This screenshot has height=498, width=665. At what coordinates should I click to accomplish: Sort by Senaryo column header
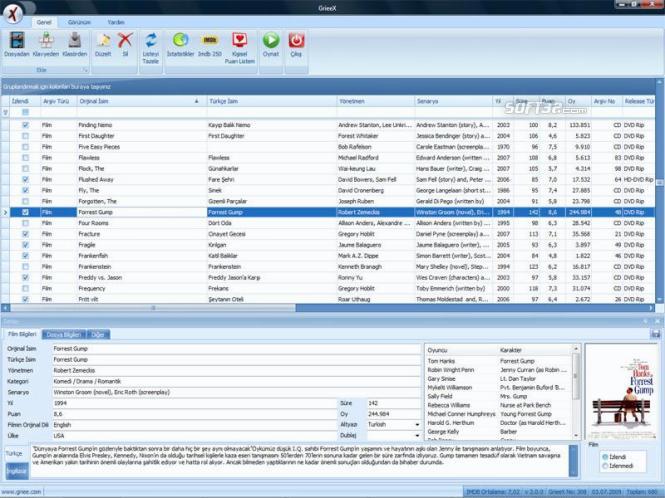(453, 101)
